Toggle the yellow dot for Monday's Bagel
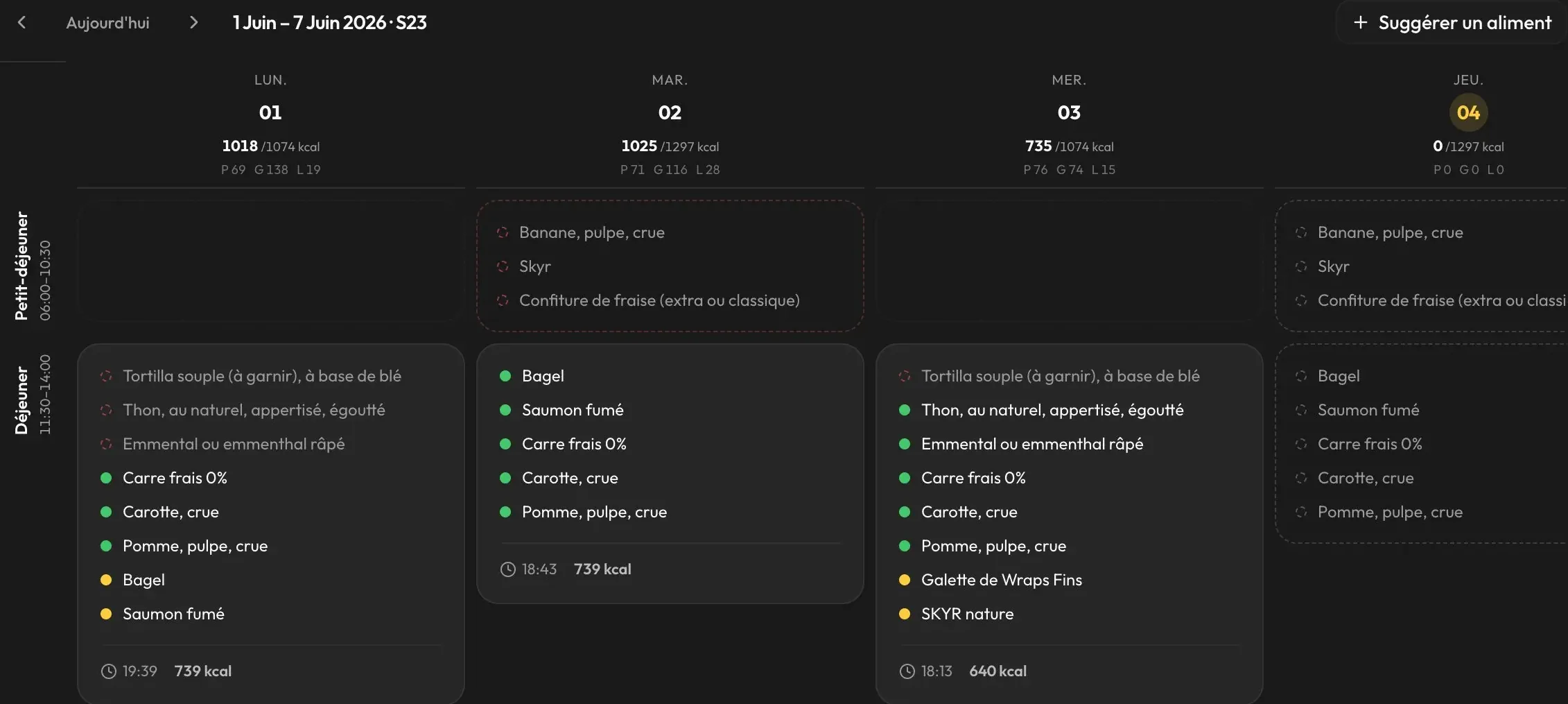Viewport: 1568px width, 704px height. point(106,580)
